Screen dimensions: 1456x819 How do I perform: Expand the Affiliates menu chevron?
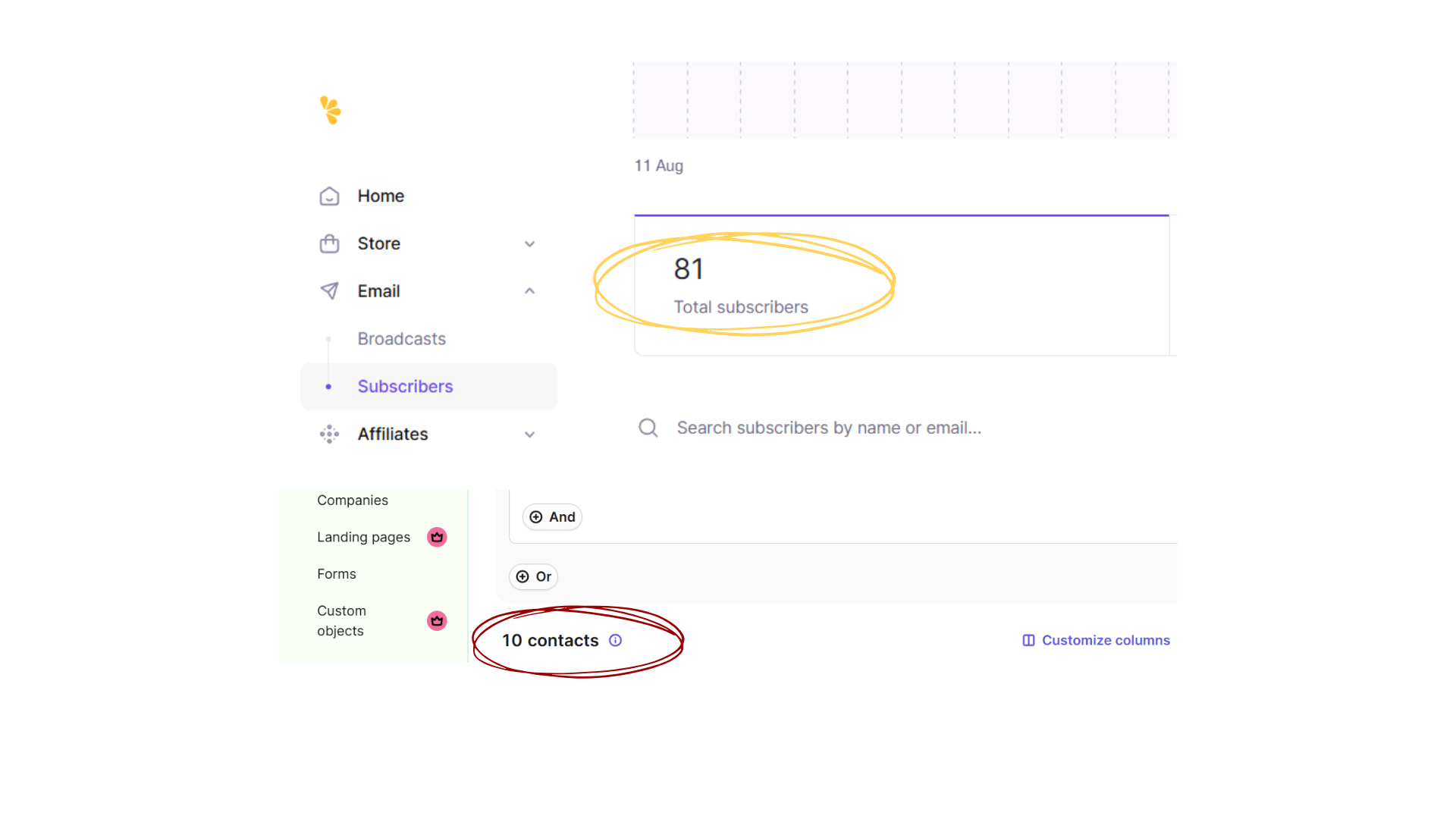[x=529, y=435]
